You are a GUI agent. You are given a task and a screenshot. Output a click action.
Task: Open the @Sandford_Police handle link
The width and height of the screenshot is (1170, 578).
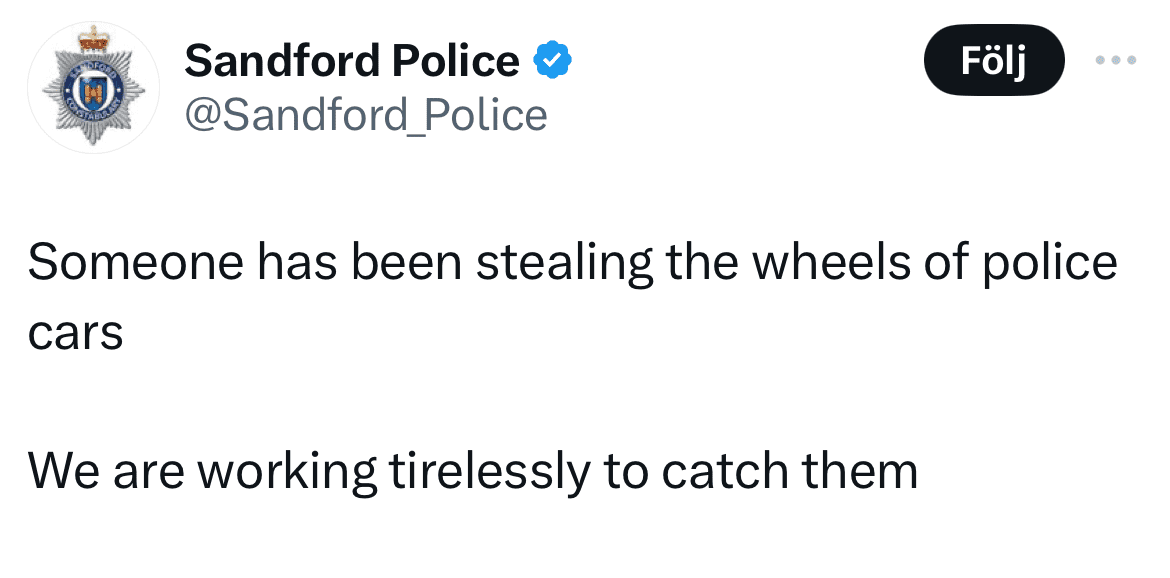[366, 115]
